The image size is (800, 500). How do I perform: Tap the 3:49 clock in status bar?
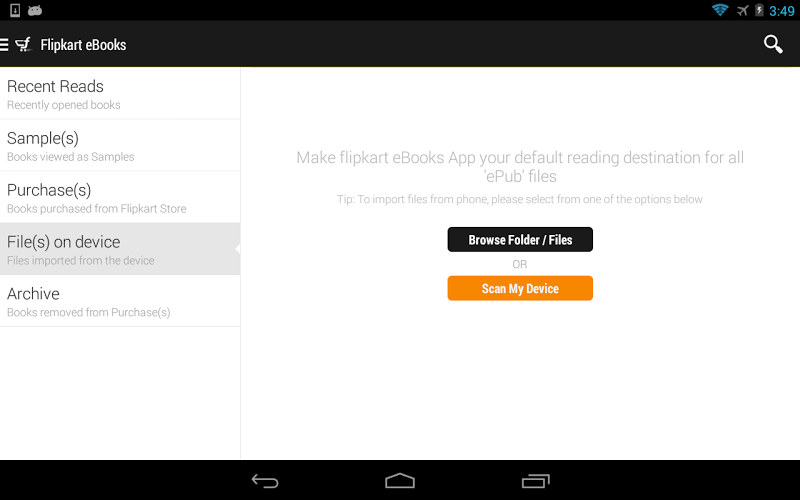[782, 11]
